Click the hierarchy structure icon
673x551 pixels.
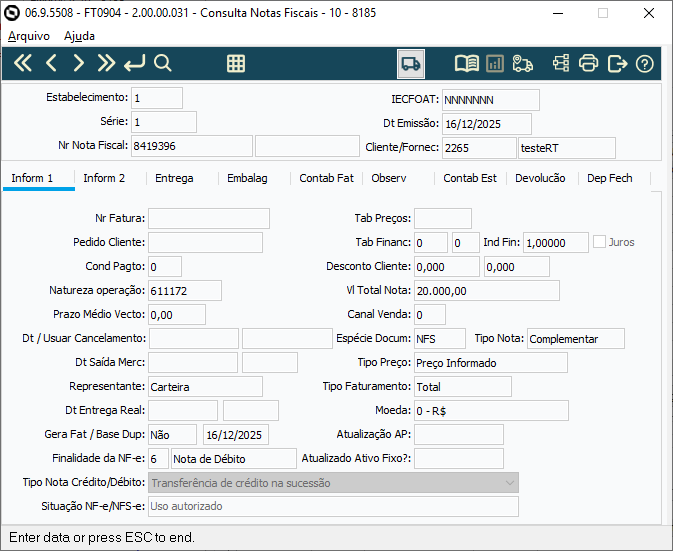(561, 64)
